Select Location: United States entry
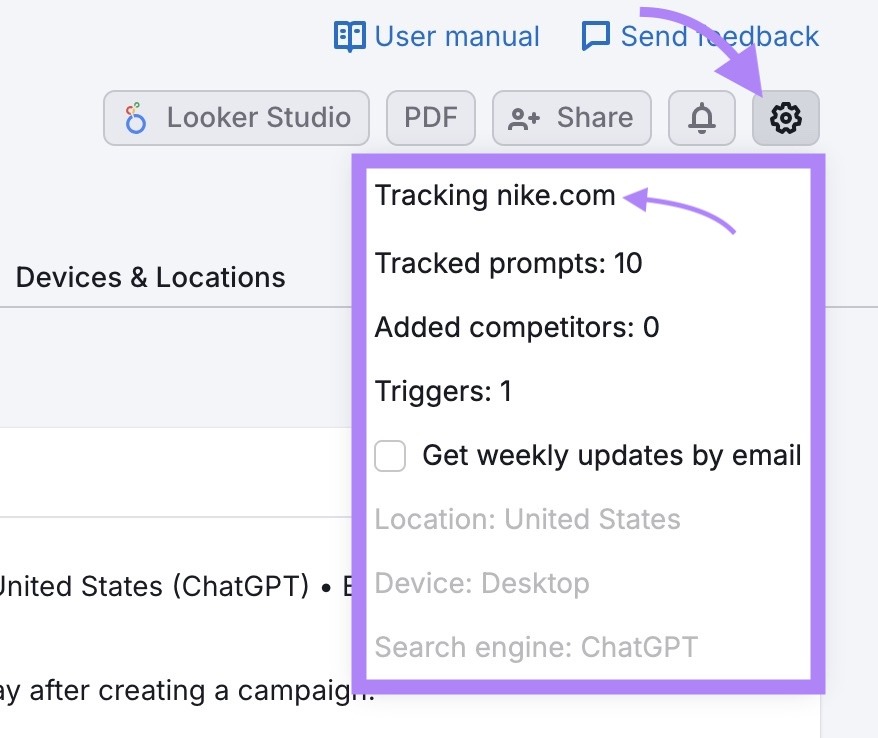This screenshot has width=878, height=738. (527, 519)
